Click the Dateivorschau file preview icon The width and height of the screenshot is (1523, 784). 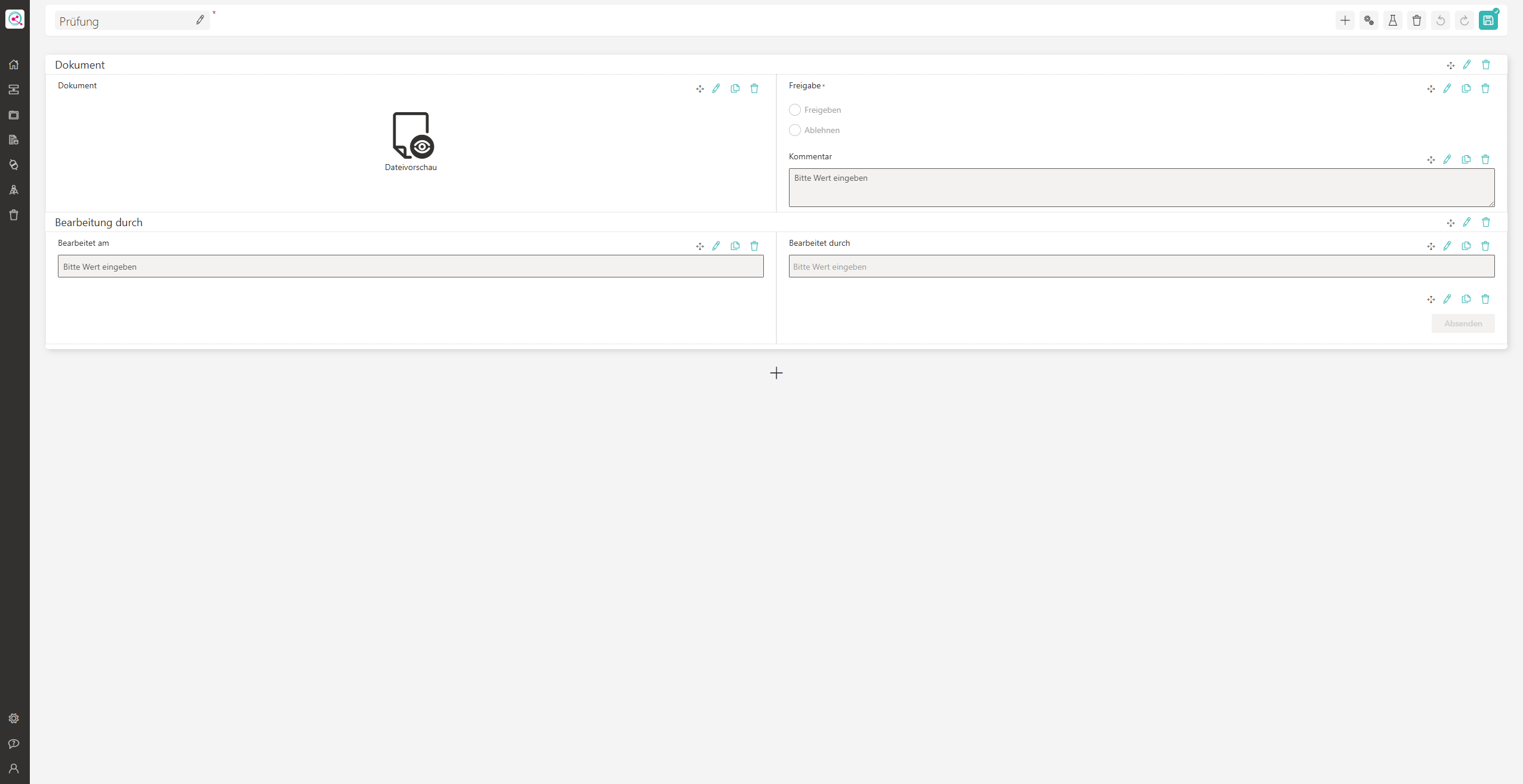[x=411, y=136]
